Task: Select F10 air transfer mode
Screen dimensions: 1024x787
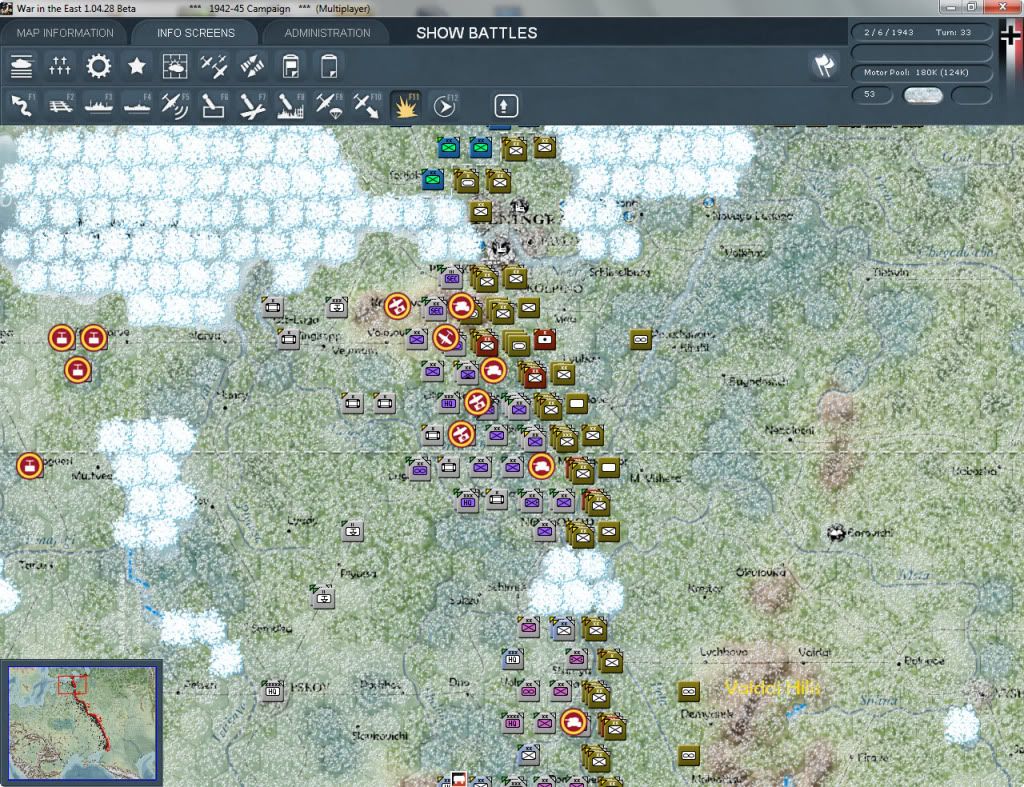Action: click(x=367, y=106)
